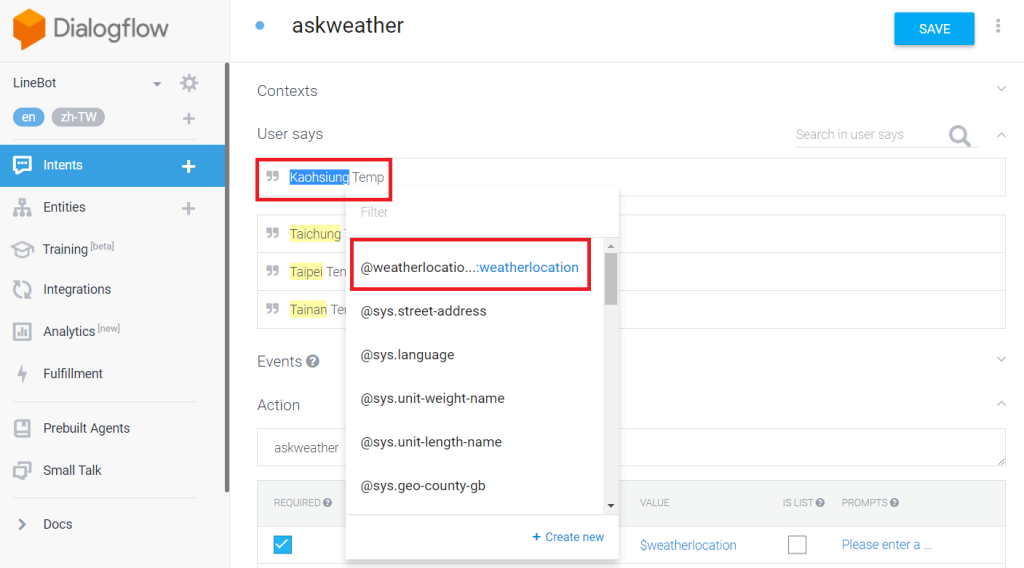
Task: Click the Prebuilt Agents book icon
Action: pos(22,428)
